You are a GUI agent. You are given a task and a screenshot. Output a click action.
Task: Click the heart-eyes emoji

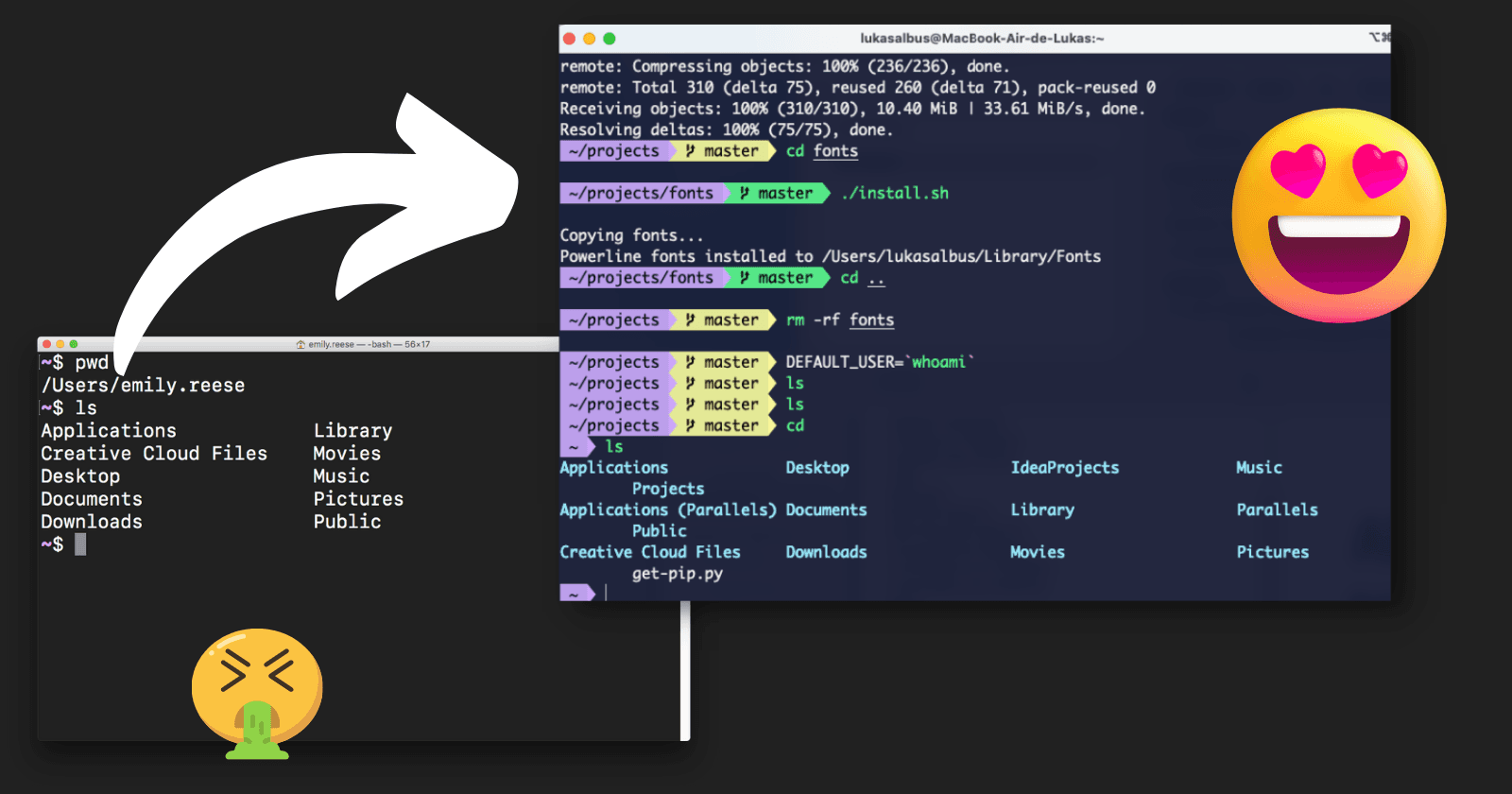click(x=1338, y=216)
